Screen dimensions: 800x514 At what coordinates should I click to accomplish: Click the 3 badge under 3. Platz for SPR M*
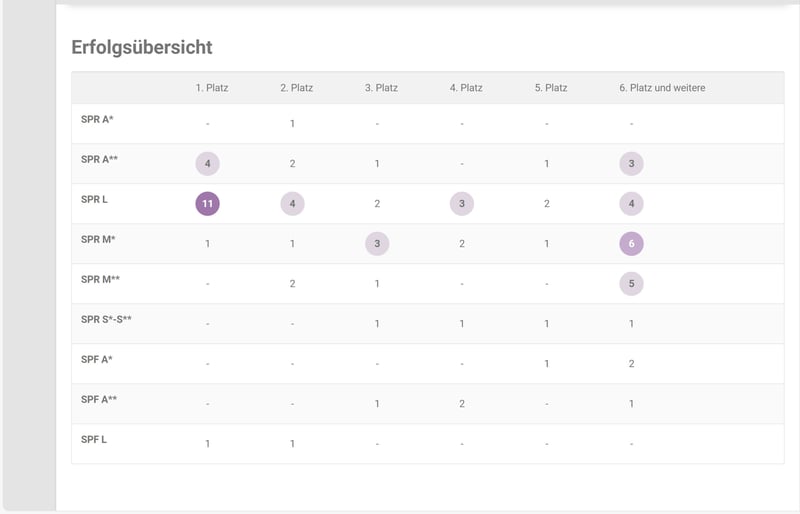pos(377,243)
